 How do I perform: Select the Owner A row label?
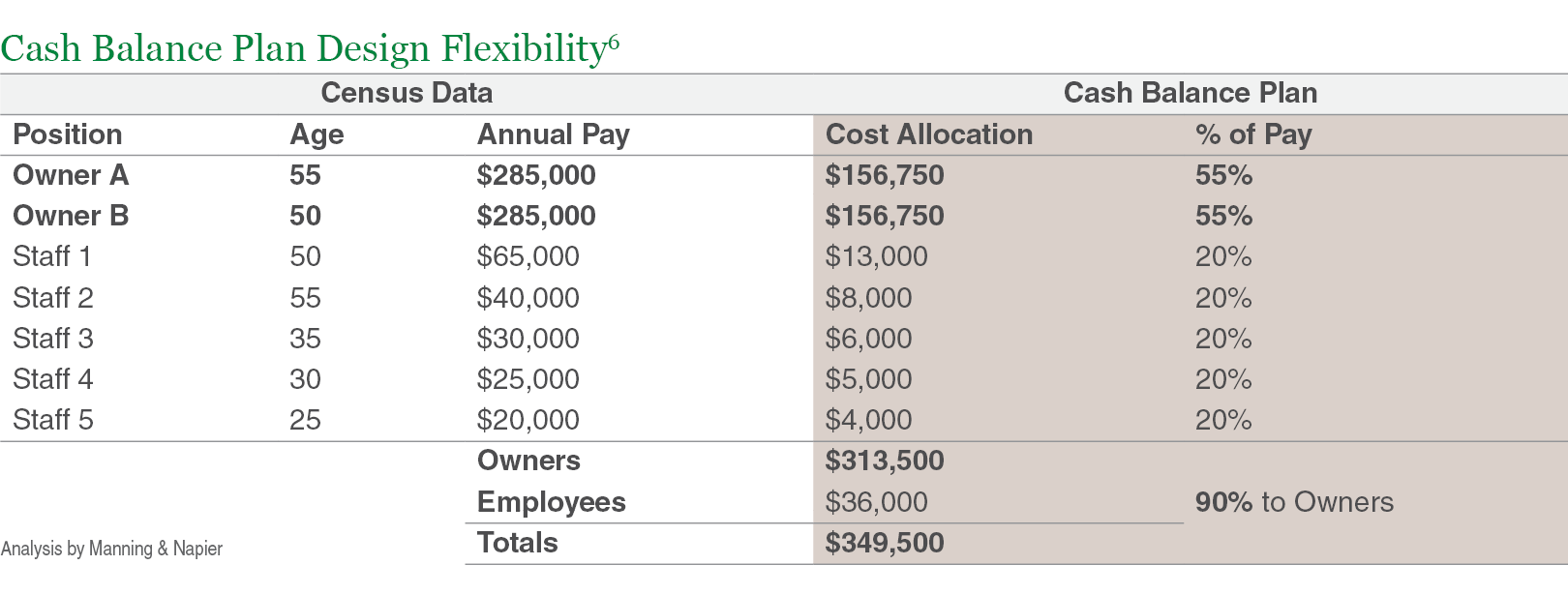point(71,175)
